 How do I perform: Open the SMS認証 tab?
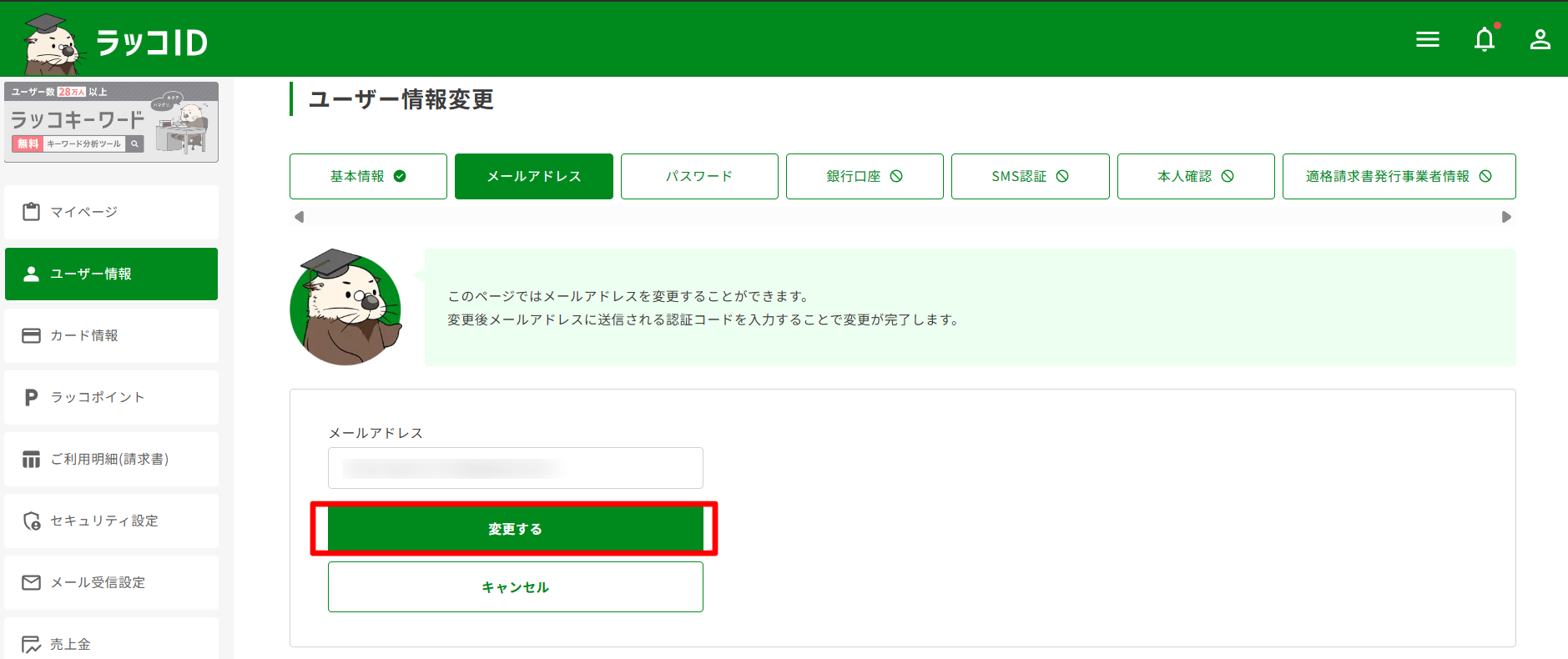click(x=1030, y=176)
